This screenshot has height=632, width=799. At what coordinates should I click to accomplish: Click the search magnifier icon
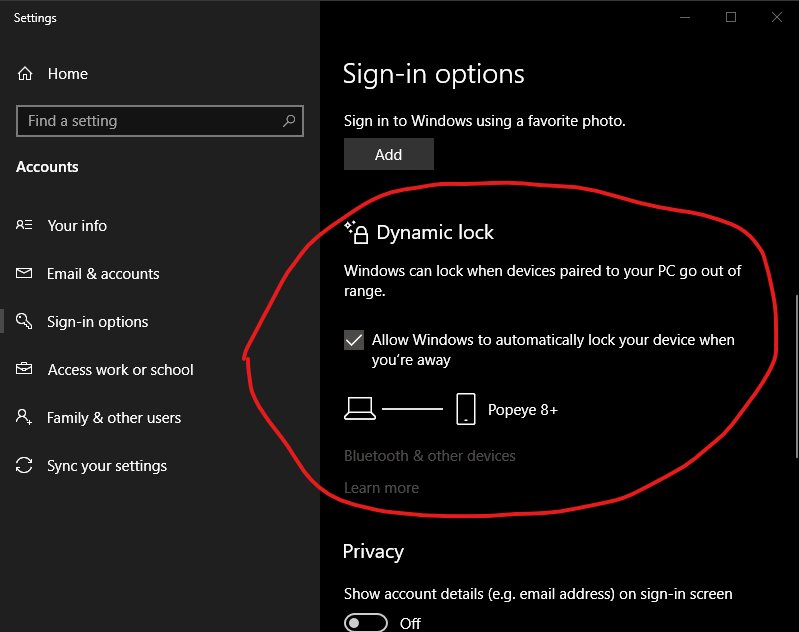pos(289,121)
